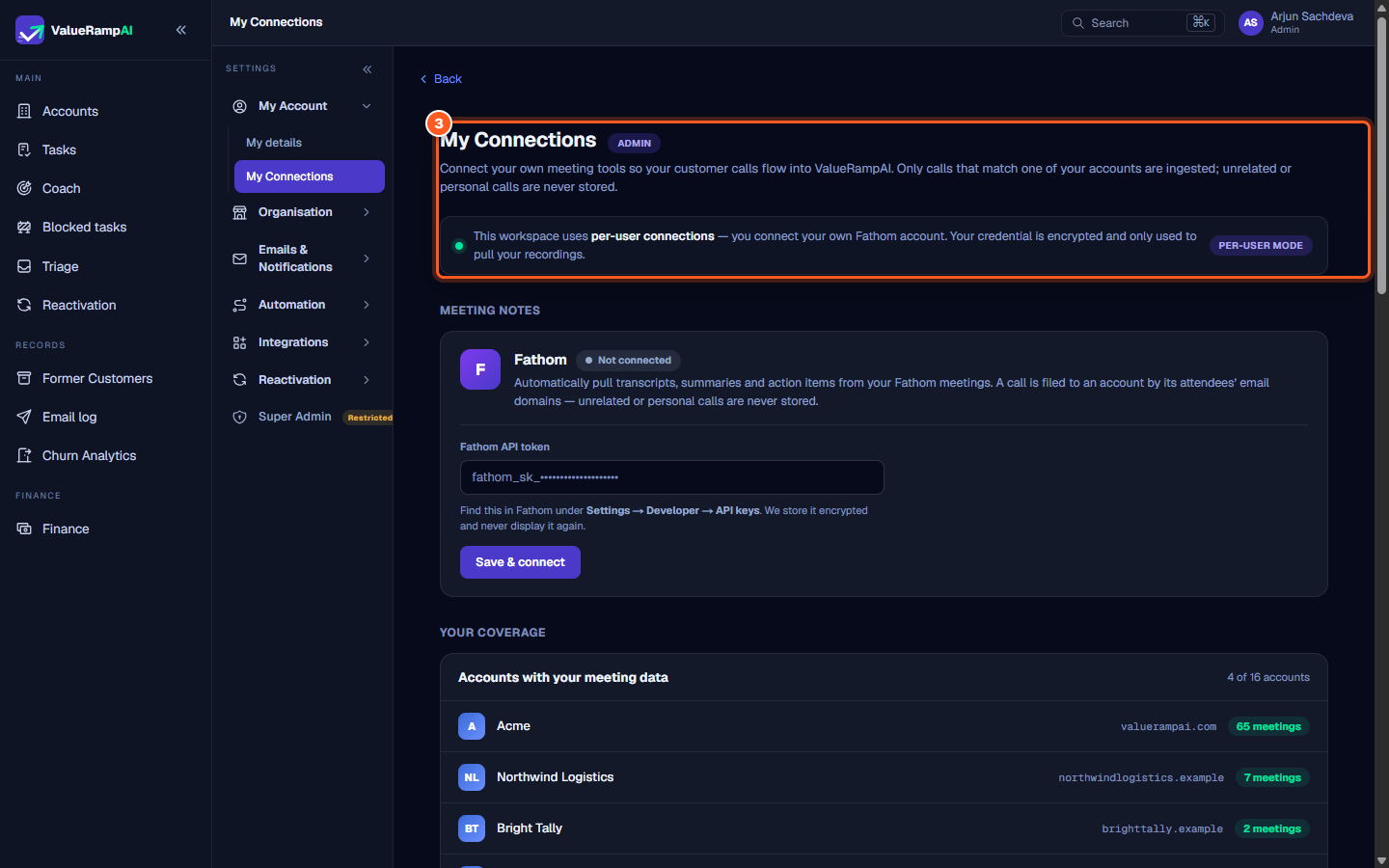The height and width of the screenshot is (868, 1389).
Task: Click settings Reactivation refresh icon
Action: pos(240,380)
